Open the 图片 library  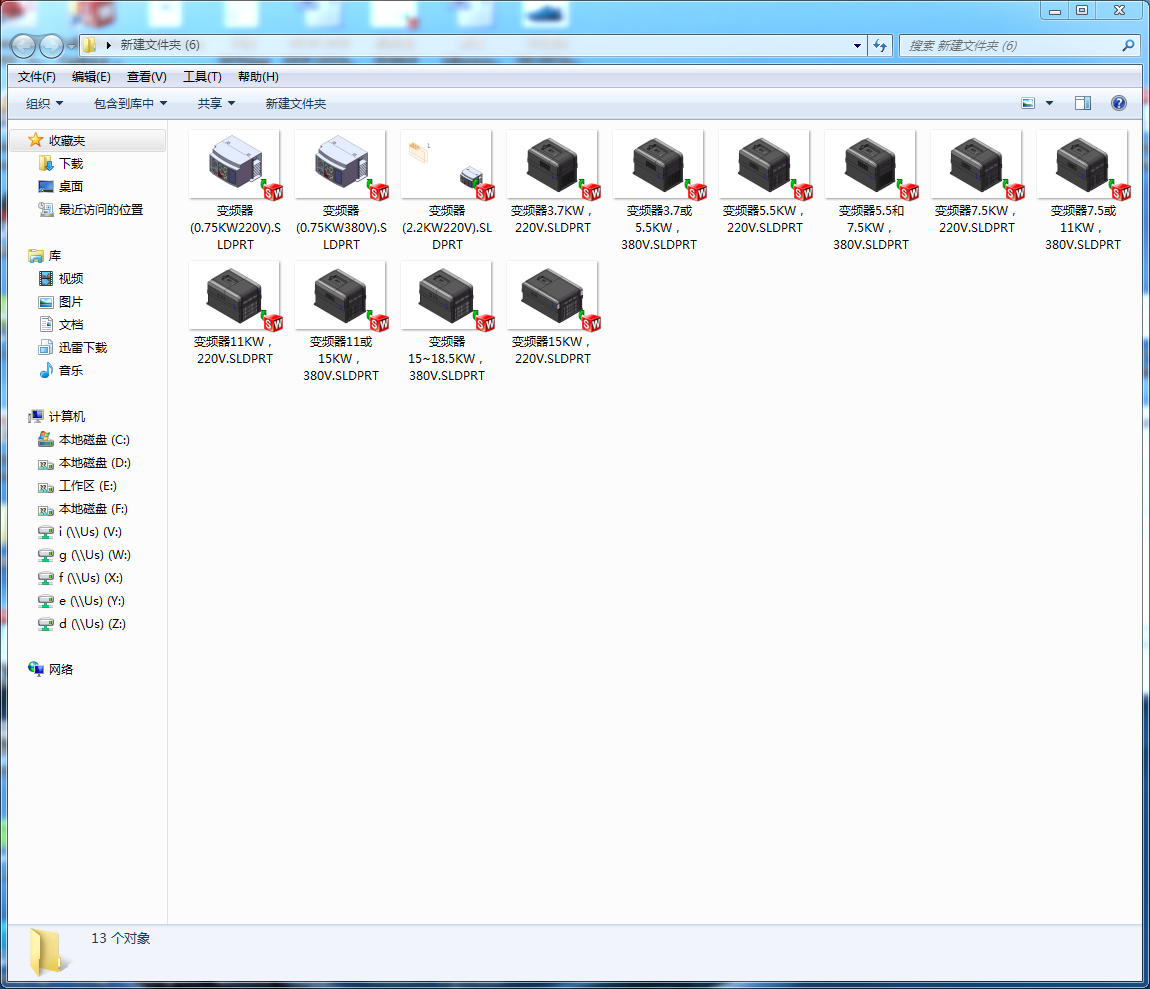[71, 302]
